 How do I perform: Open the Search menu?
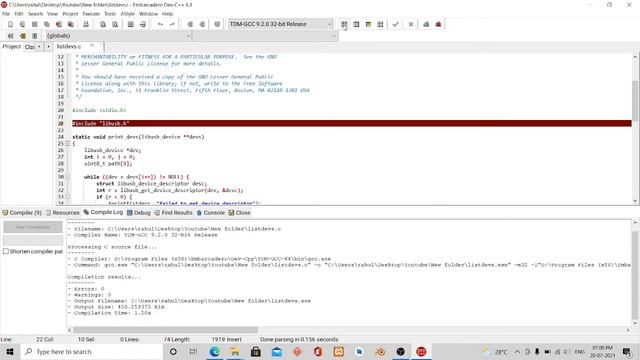tap(35, 14)
